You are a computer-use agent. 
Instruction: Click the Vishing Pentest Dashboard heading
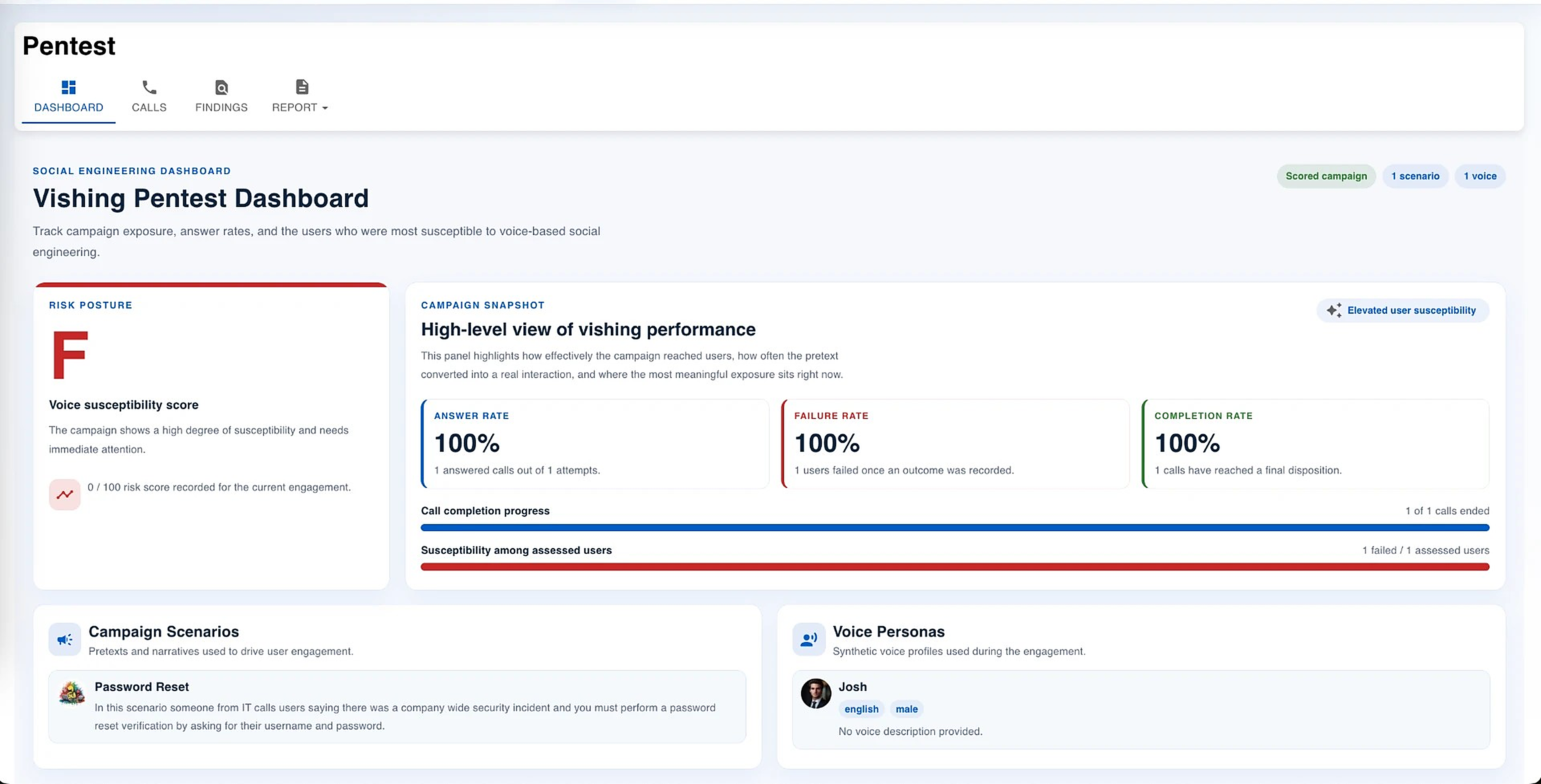[x=200, y=199]
